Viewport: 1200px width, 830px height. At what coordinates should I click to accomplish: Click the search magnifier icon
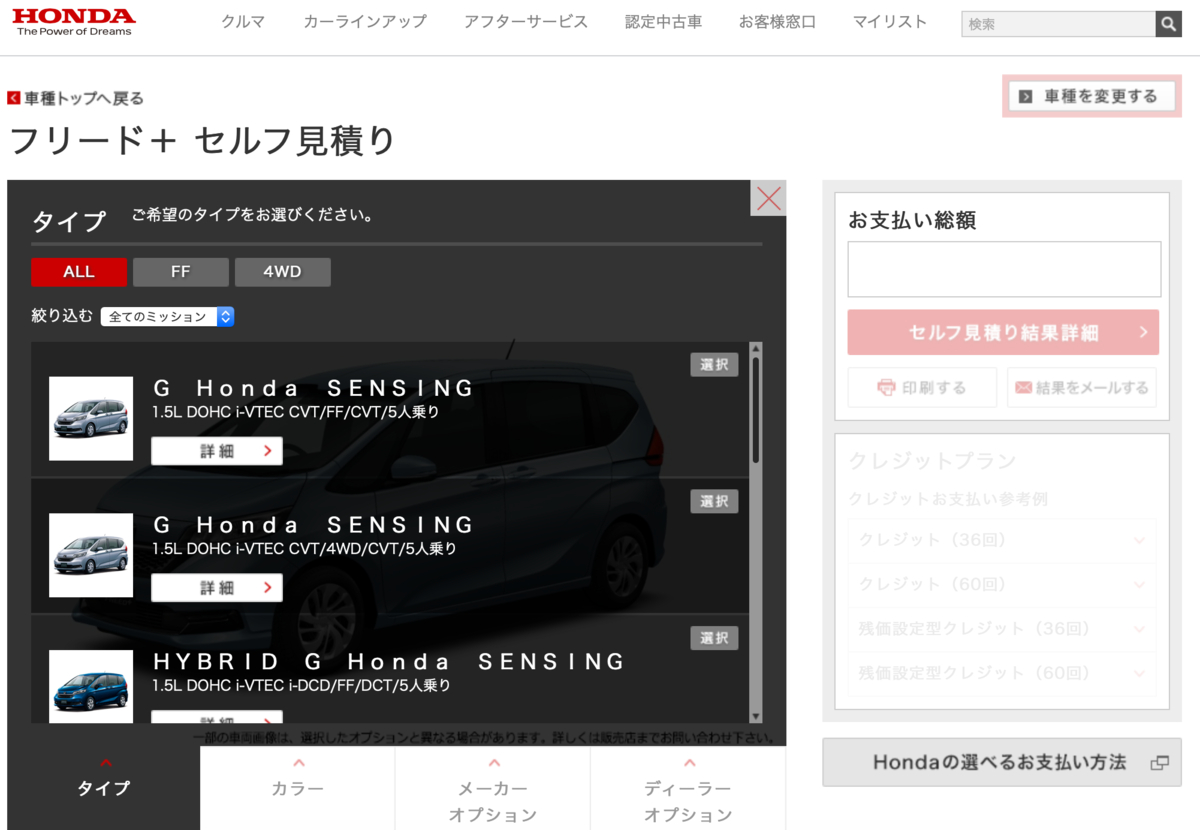point(1168,24)
